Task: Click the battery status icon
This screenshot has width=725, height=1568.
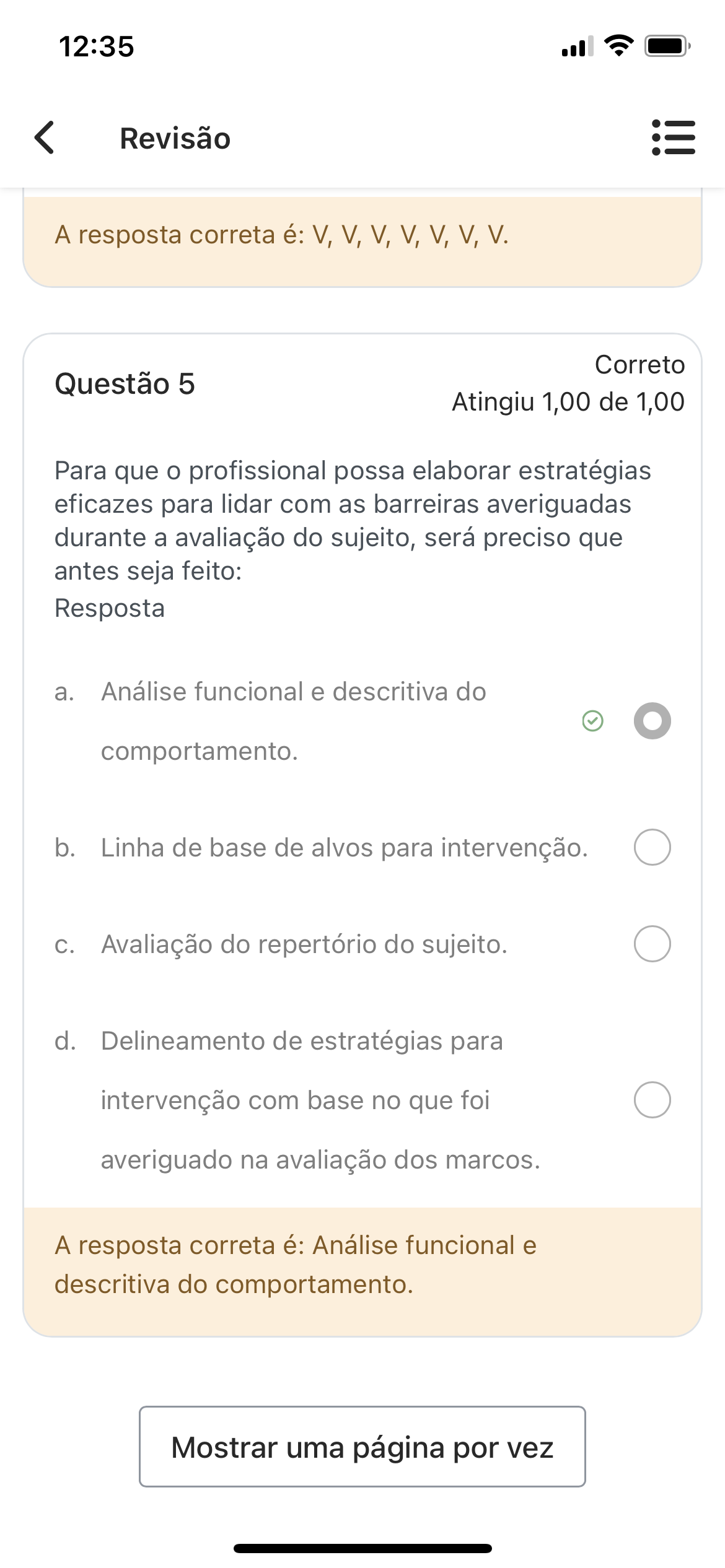Action: tap(667, 46)
